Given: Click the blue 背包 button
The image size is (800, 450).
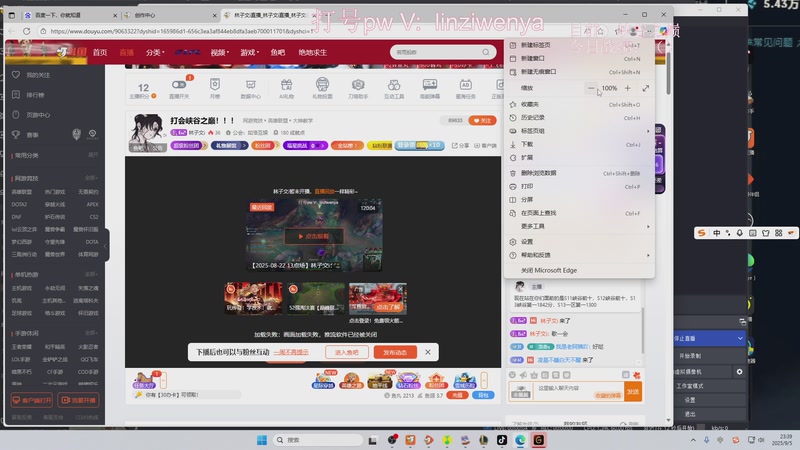Looking at the screenshot, I should point(483,395).
